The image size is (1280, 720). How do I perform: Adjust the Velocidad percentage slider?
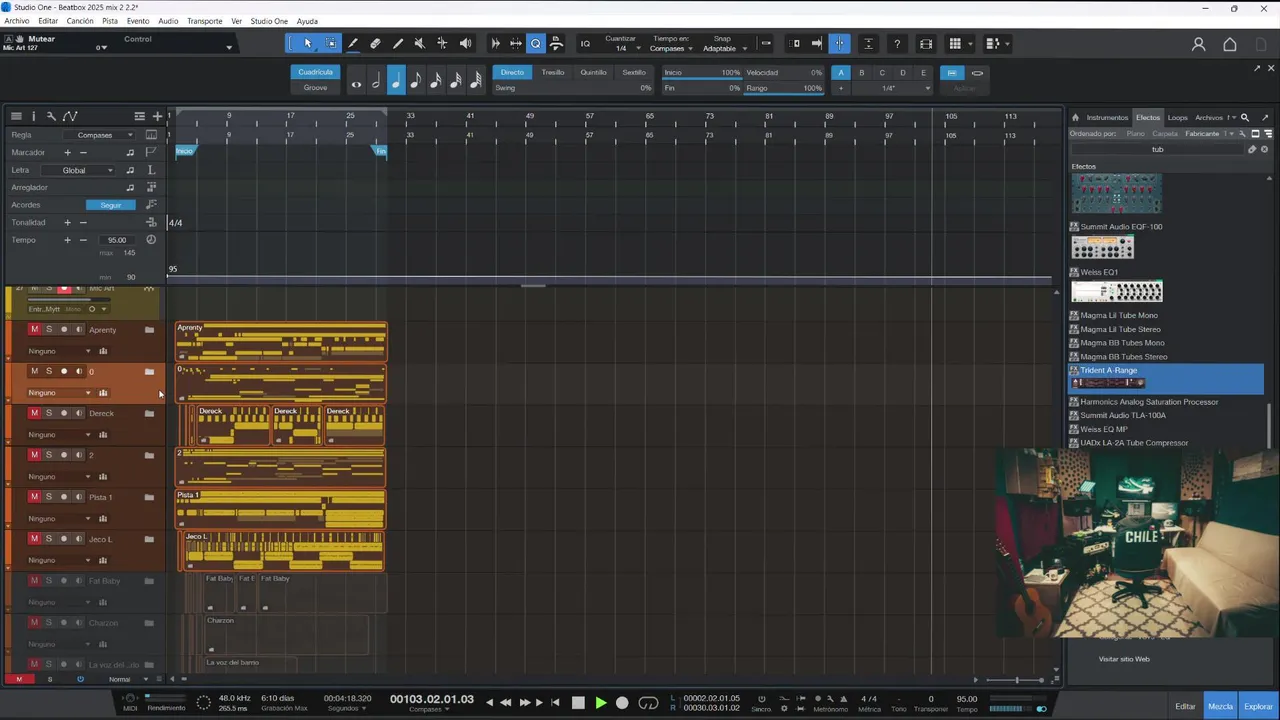point(784,72)
